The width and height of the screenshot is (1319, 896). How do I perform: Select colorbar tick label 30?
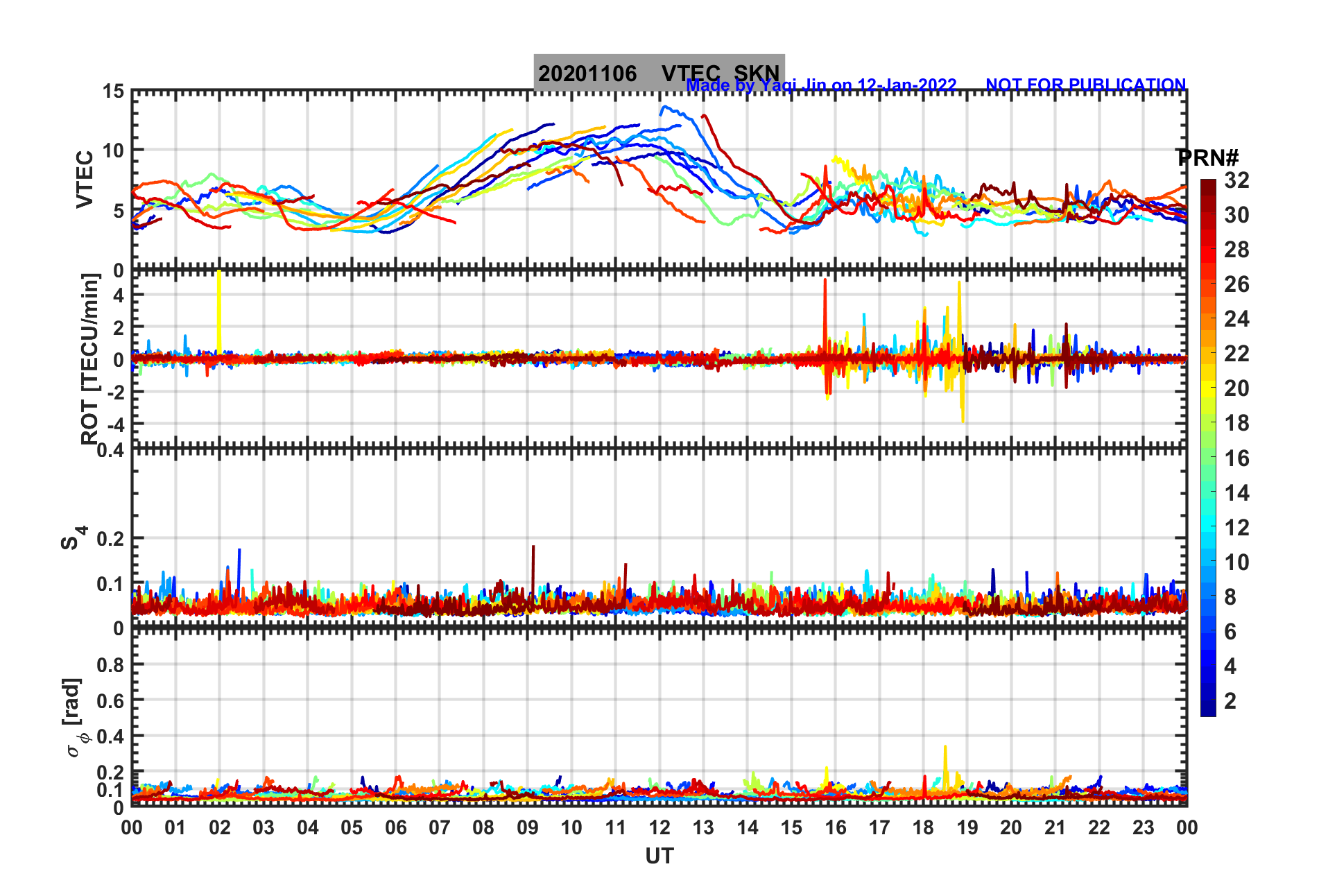(x=1236, y=215)
